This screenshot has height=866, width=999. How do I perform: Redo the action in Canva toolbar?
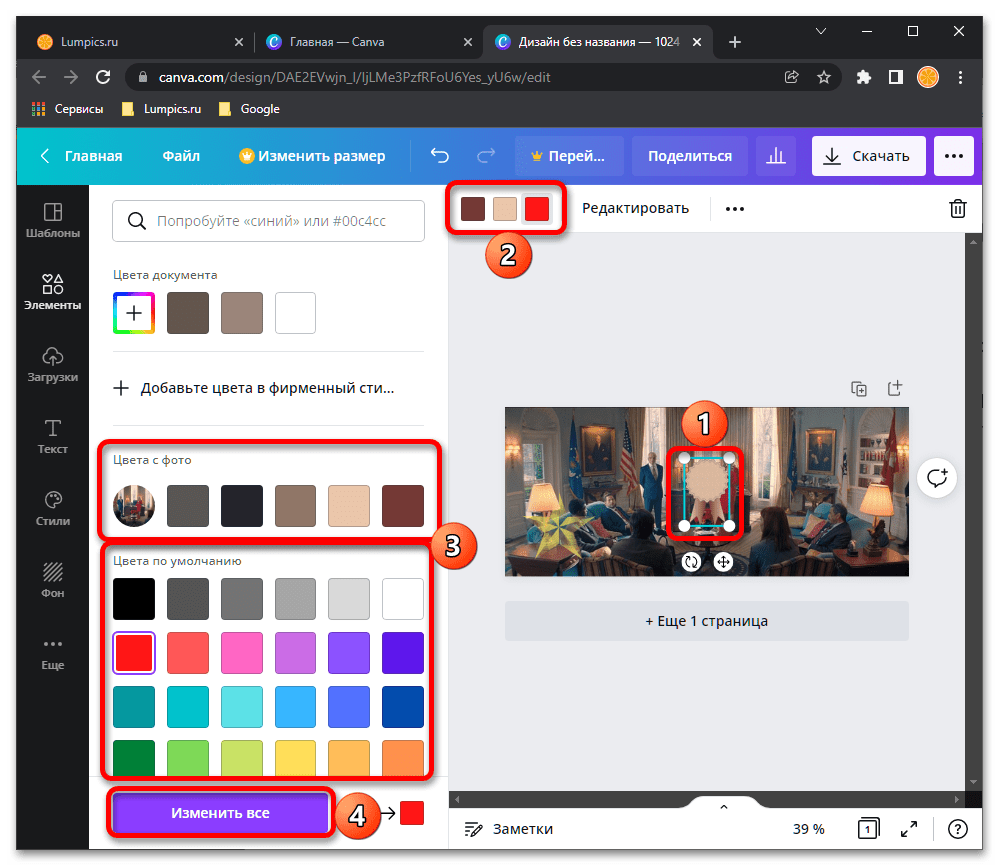click(x=486, y=155)
